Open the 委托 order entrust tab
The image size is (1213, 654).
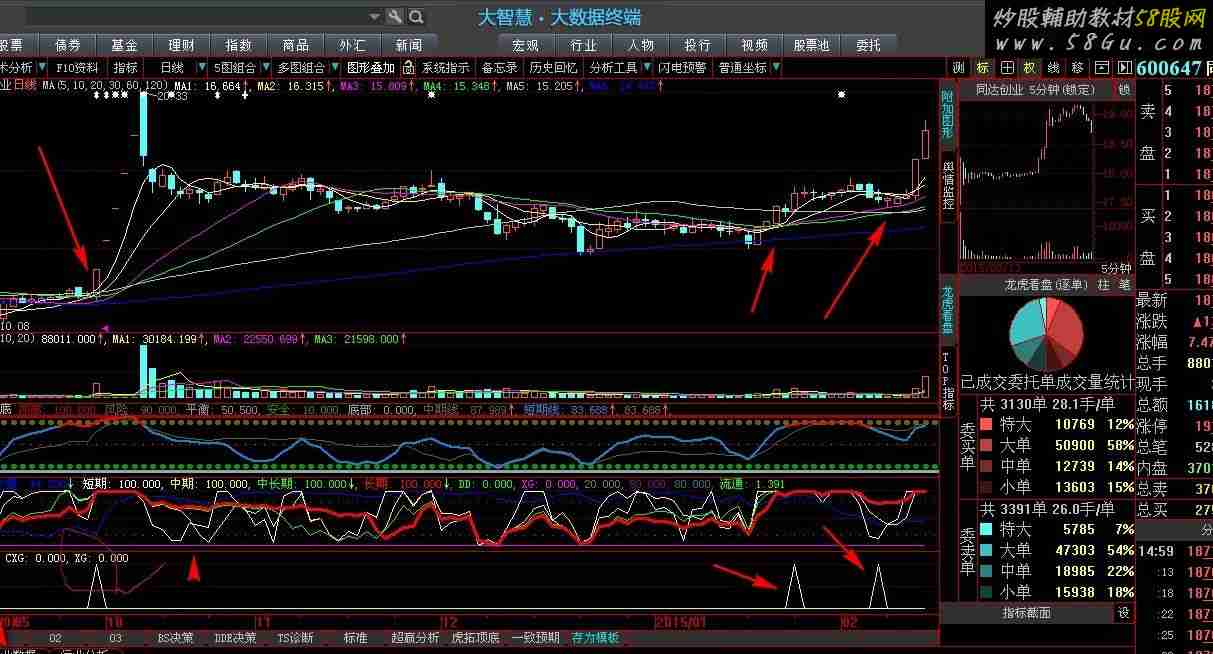coord(869,45)
